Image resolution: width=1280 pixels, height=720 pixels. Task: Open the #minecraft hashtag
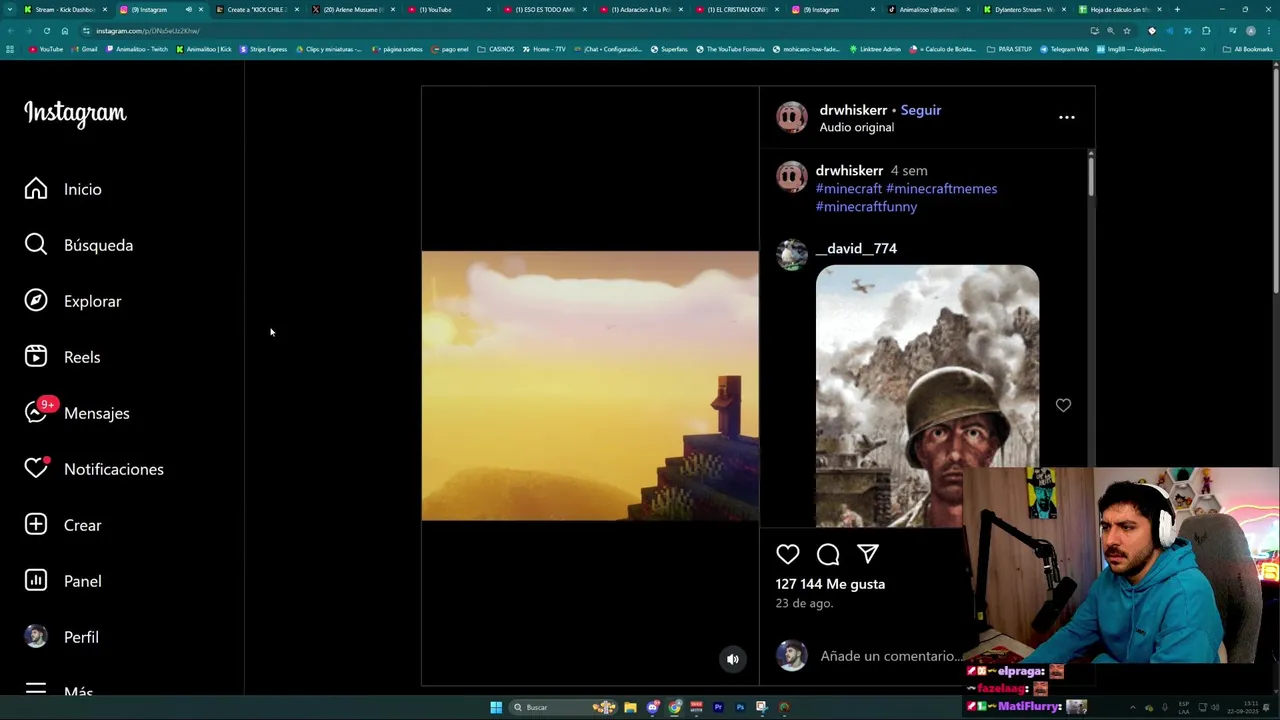point(849,188)
